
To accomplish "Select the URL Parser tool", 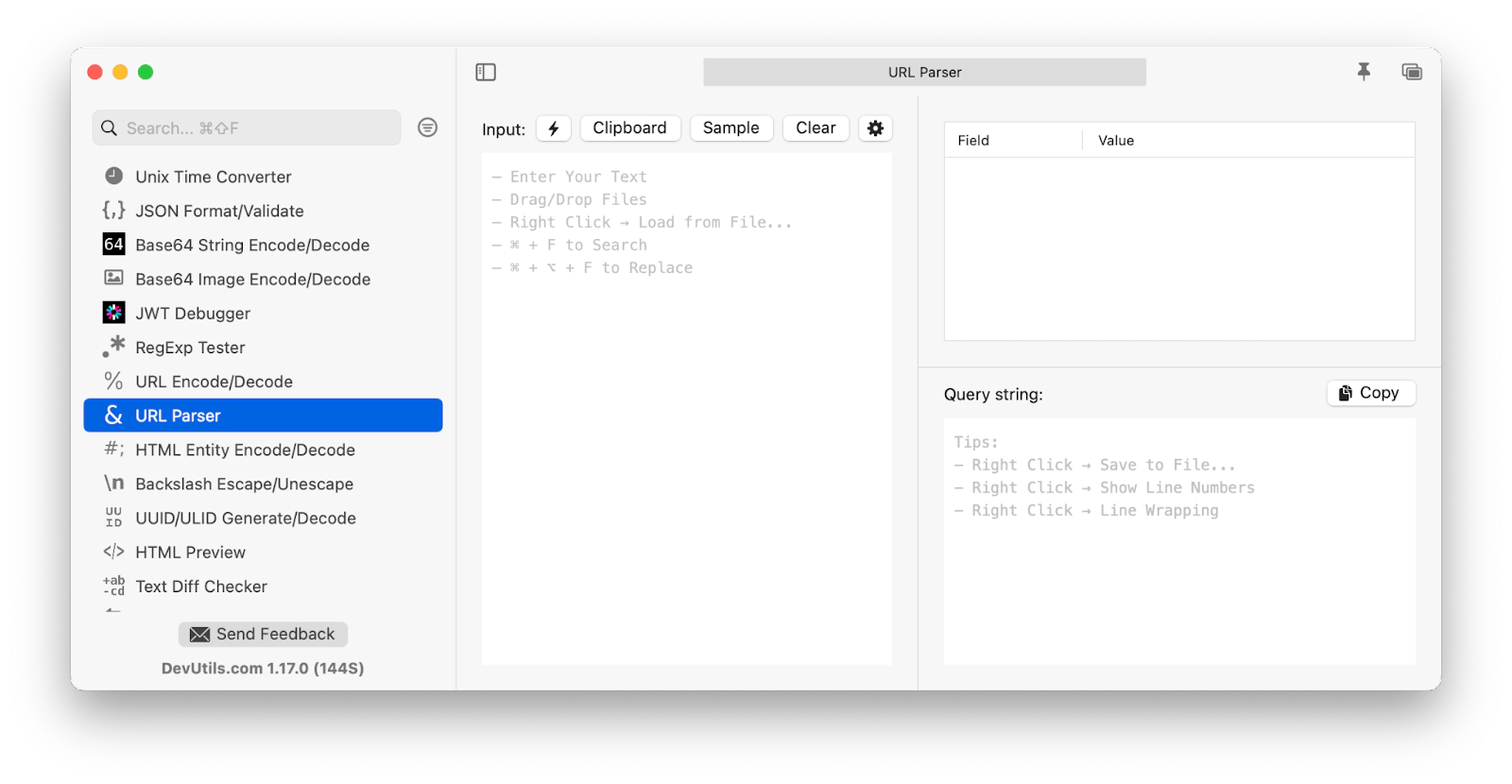I will pos(263,415).
